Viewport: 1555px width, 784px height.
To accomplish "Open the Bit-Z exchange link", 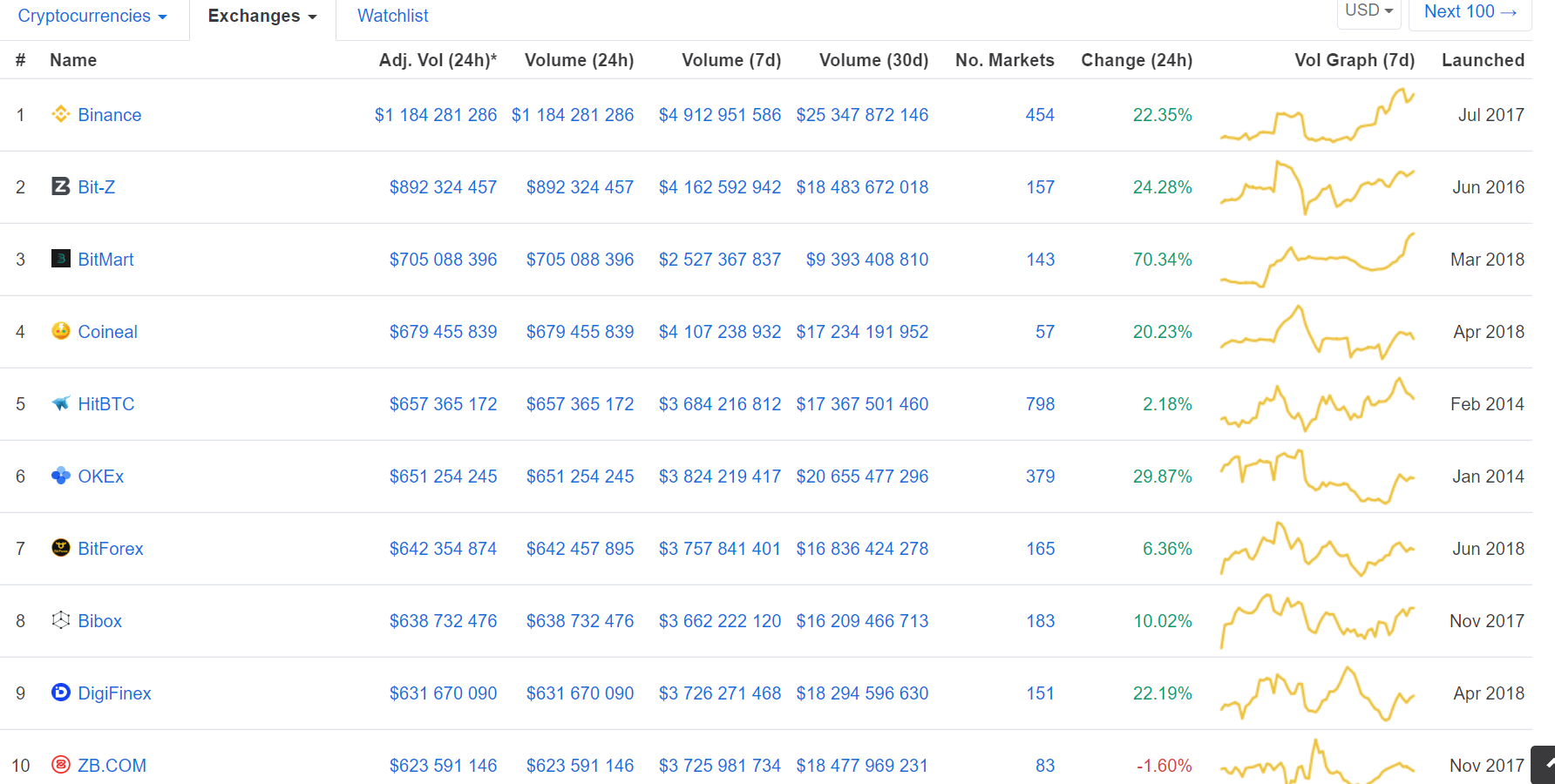I will click(x=97, y=187).
